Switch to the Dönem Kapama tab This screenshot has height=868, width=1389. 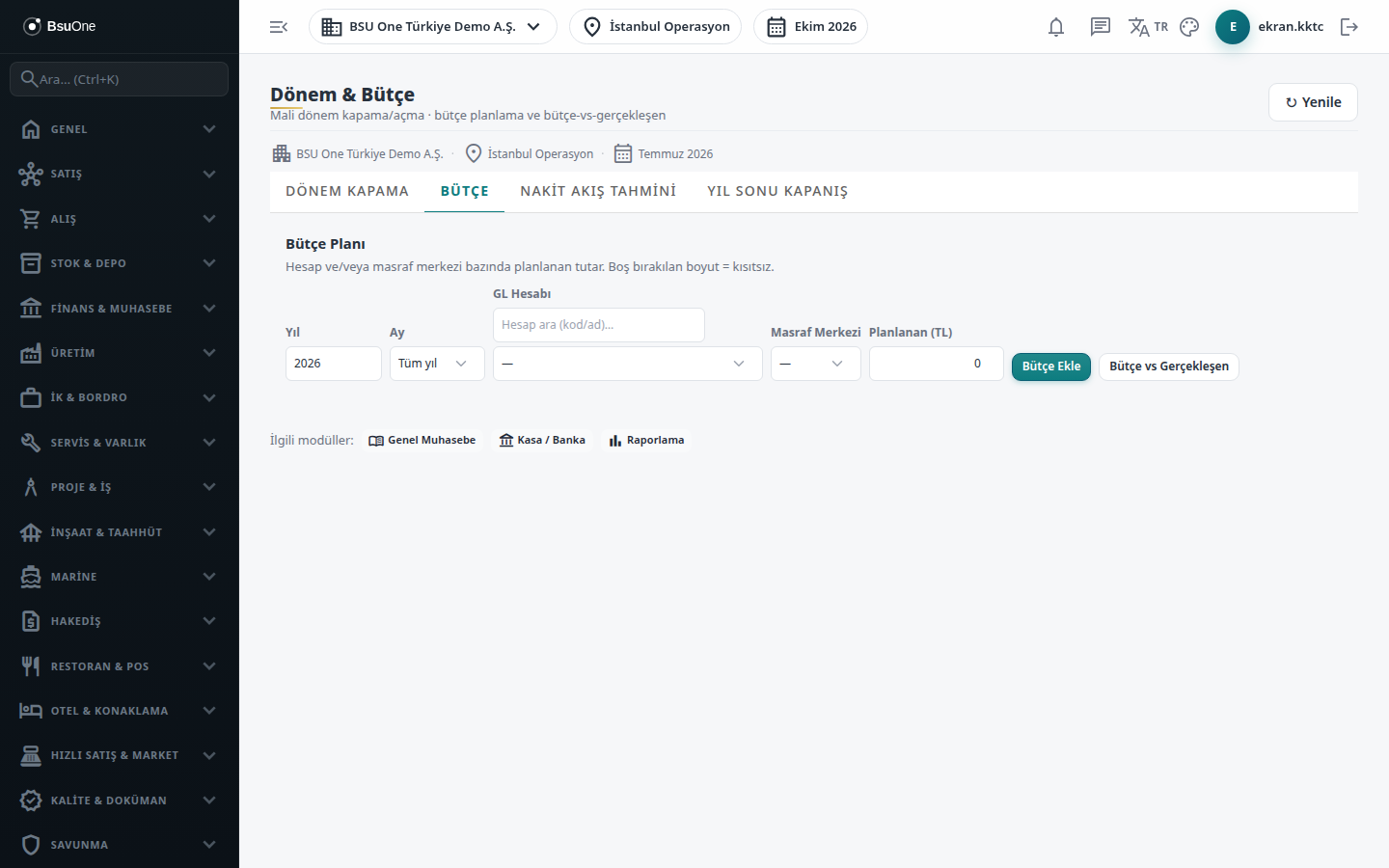347,191
